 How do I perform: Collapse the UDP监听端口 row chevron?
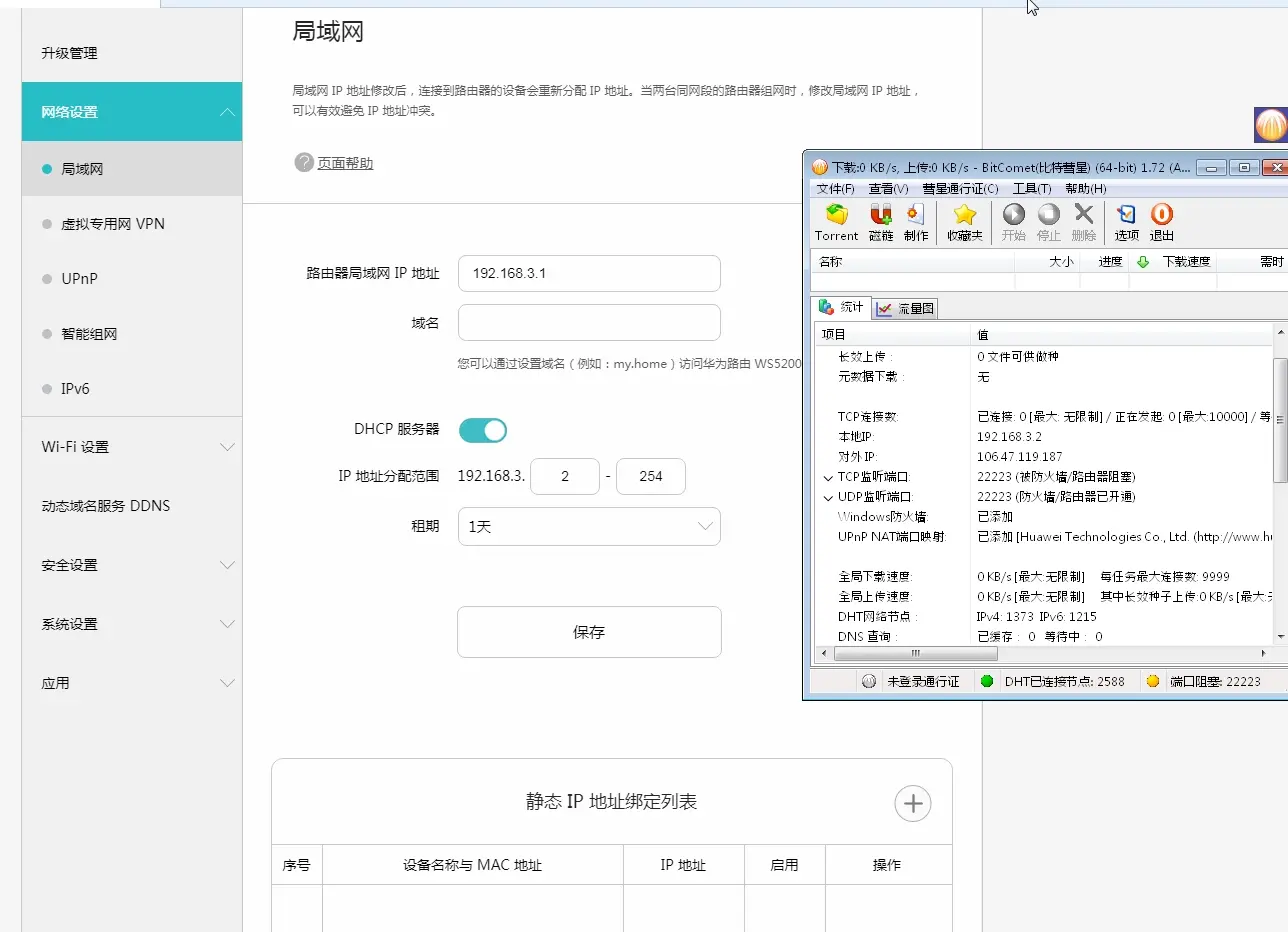pos(828,497)
